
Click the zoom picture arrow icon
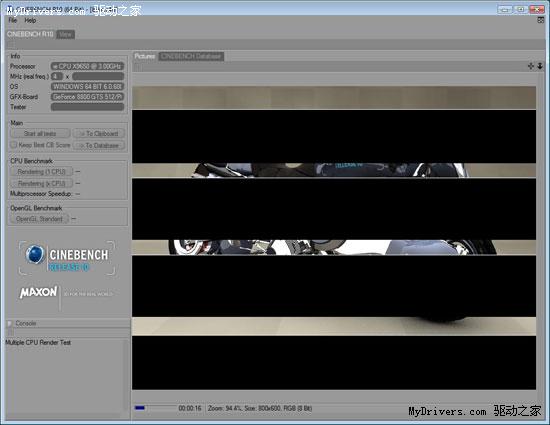540,66
